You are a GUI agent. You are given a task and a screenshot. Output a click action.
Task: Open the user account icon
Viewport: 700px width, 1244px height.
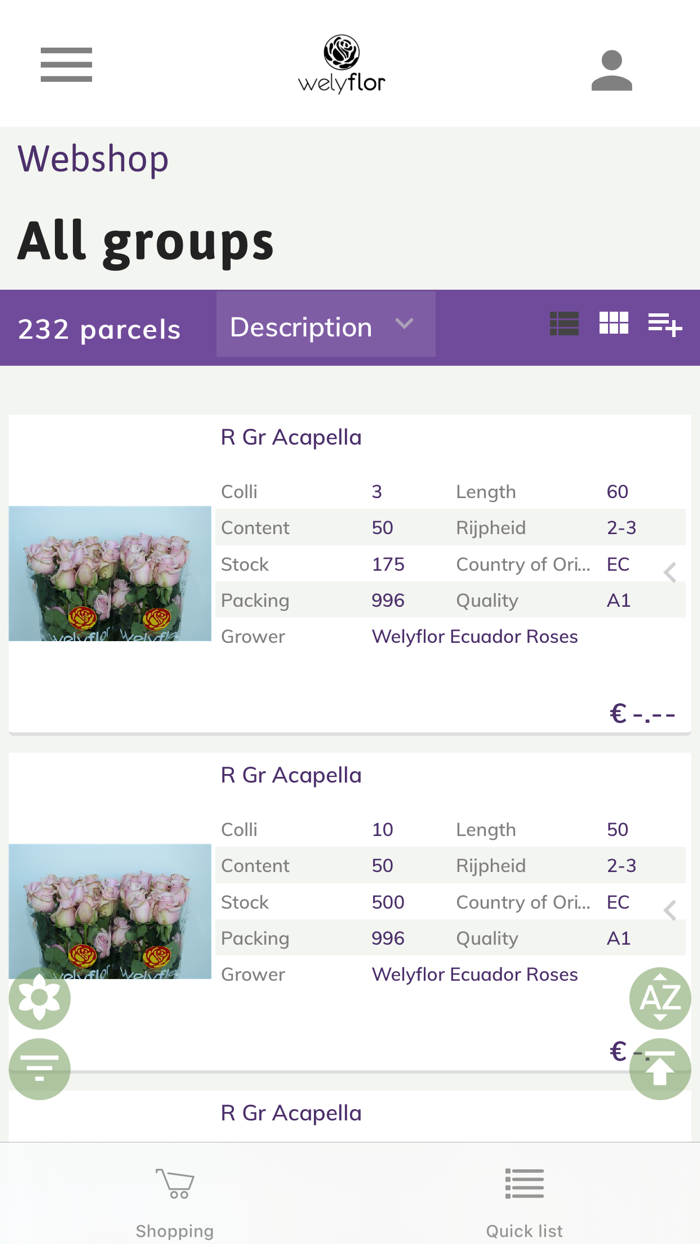pos(611,64)
